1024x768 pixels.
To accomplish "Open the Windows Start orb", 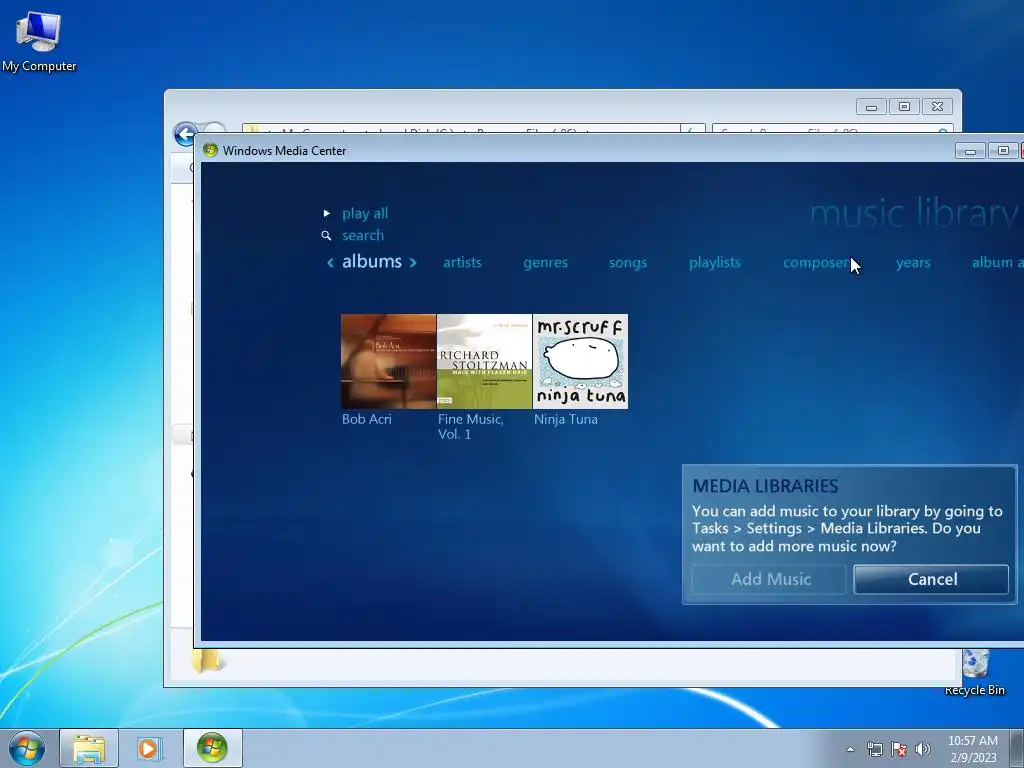I will point(27,748).
